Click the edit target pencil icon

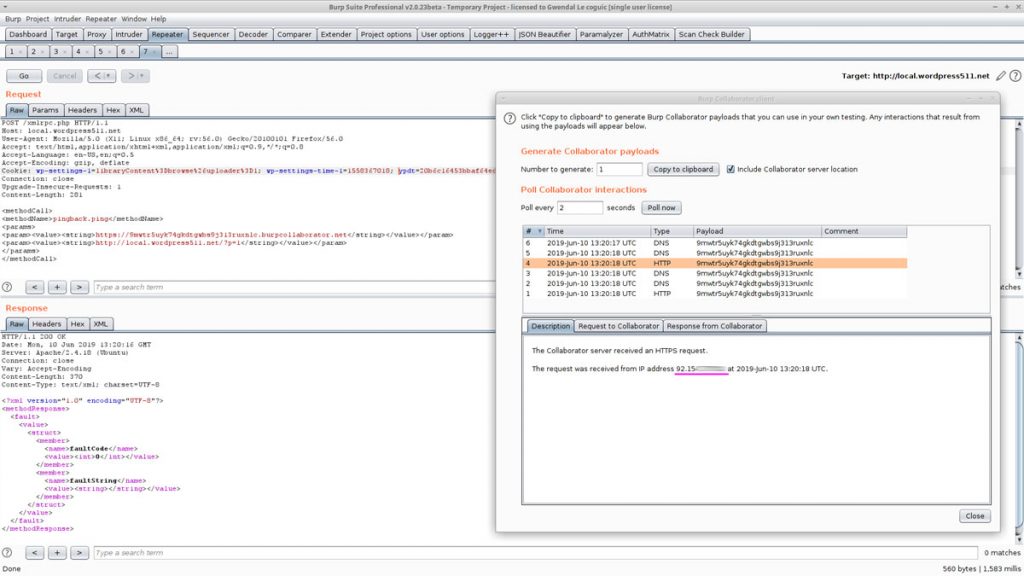pyautogui.click(x=1000, y=76)
